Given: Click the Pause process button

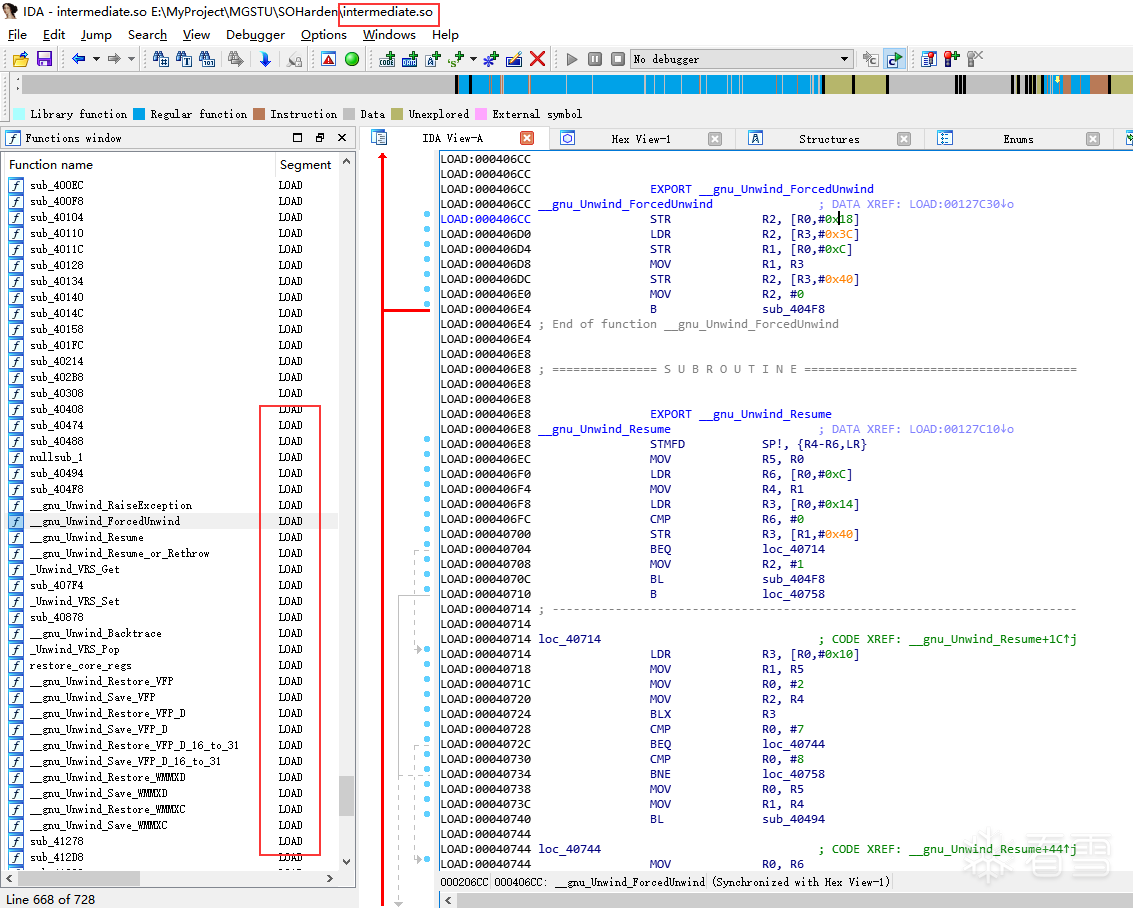Looking at the screenshot, I should point(595,59).
